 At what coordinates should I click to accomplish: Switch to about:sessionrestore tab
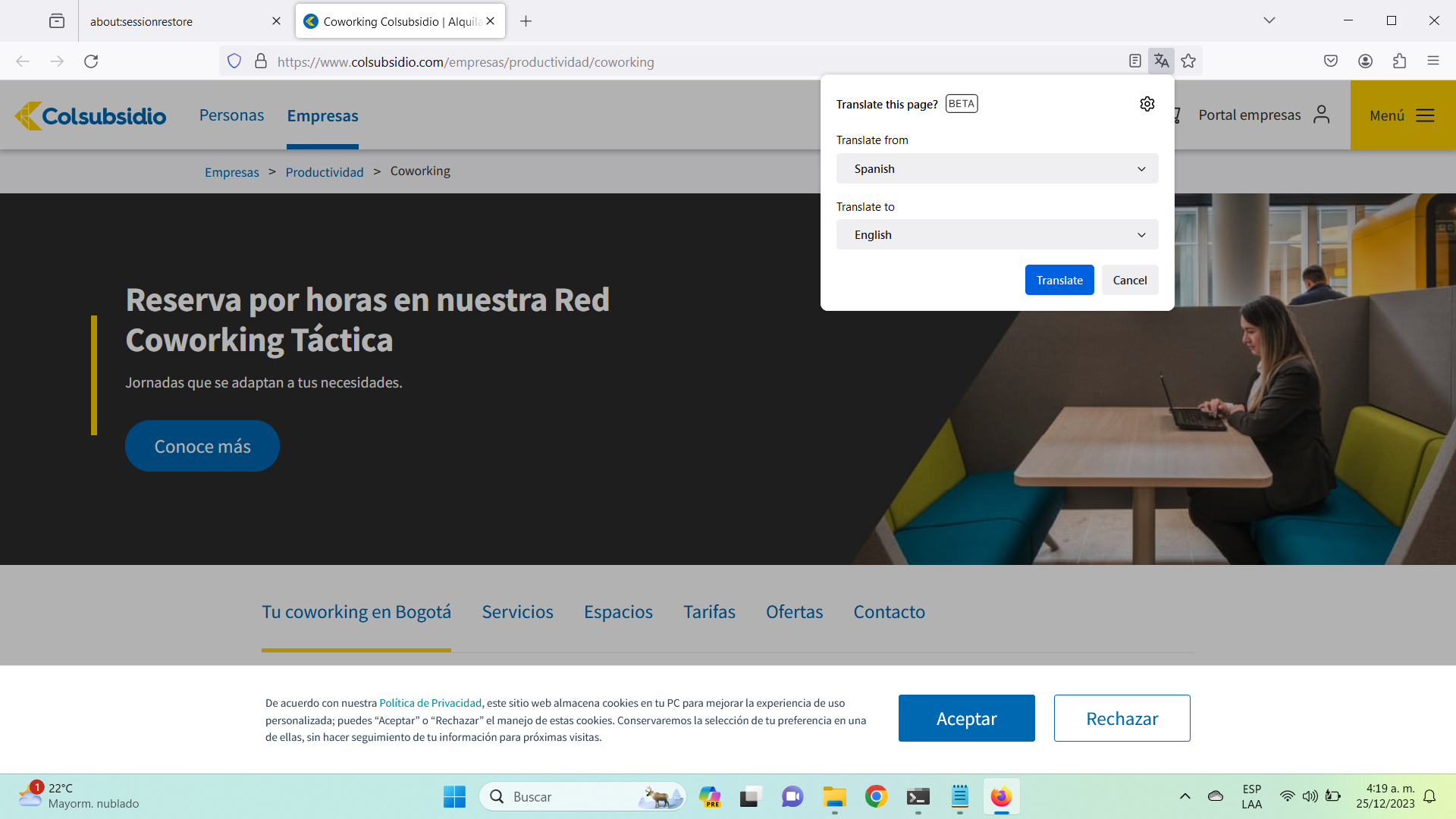pyautogui.click(x=176, y=21)
